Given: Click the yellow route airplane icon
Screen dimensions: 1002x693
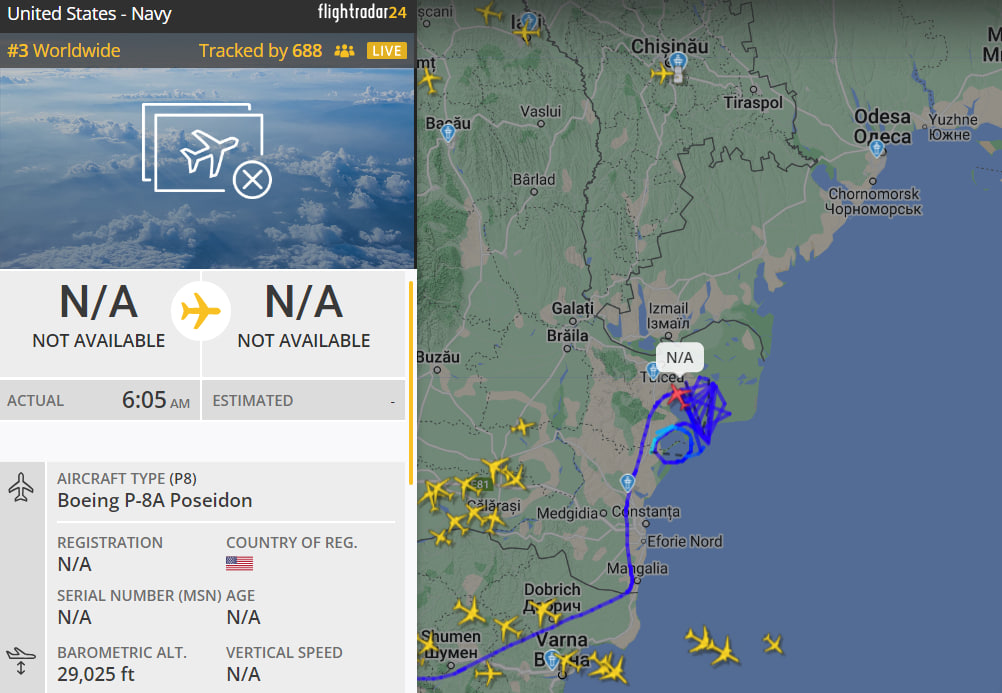Looking at the screenshot, I should pyautogui.click(x=201, y=311).
